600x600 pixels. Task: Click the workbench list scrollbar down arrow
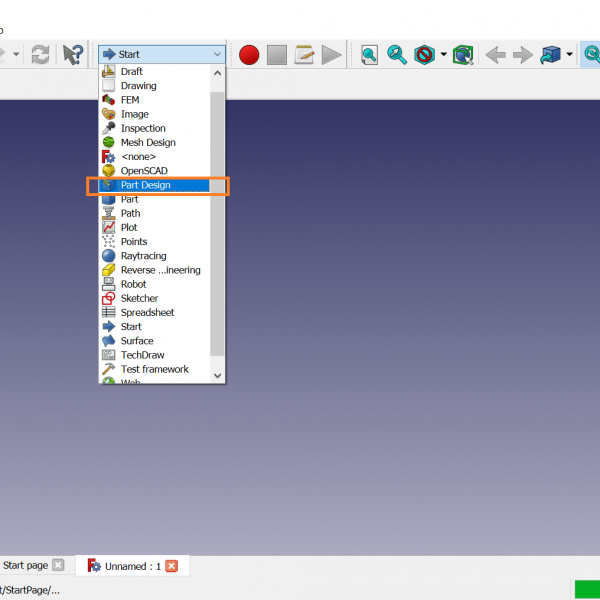point(218,375)
